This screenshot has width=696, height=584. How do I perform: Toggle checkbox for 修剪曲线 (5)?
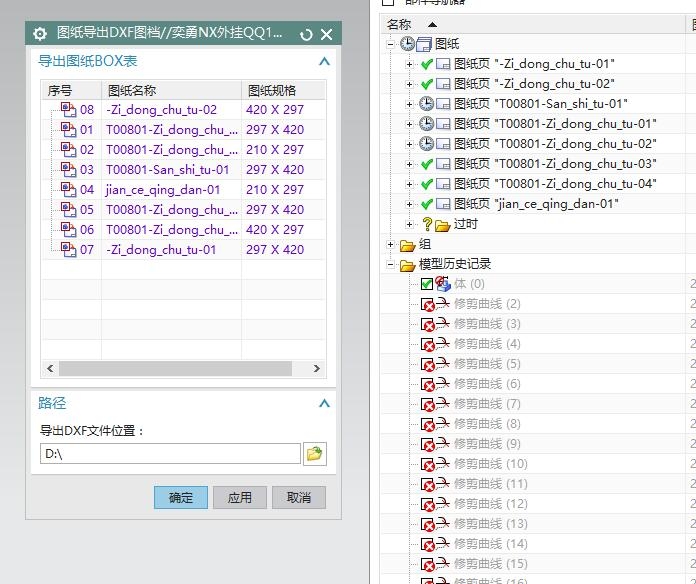pos(427,364)
